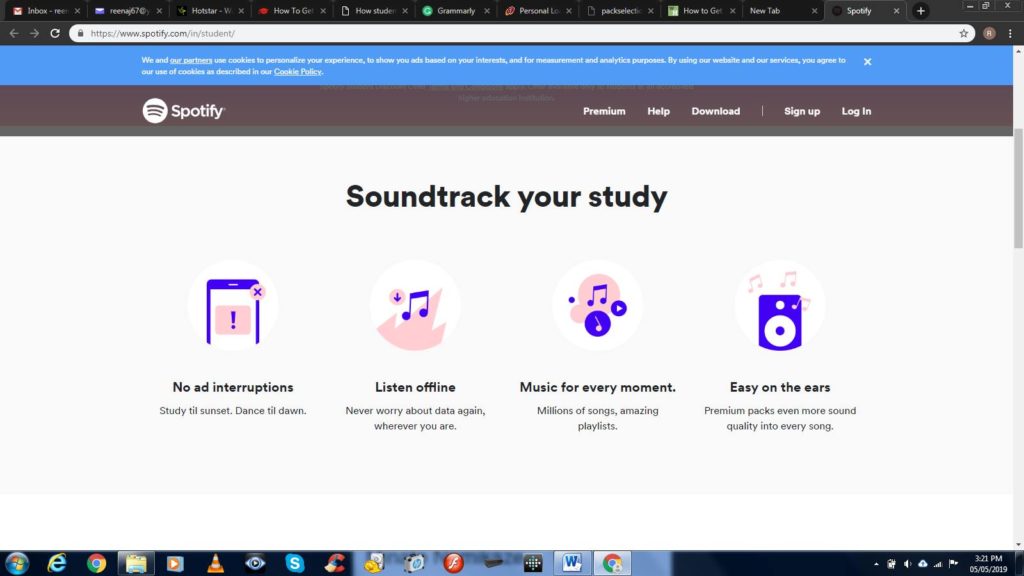1024x576 pixels.
Task: Click the scrollbar down arrow
Action: (x=1018, y=545)
